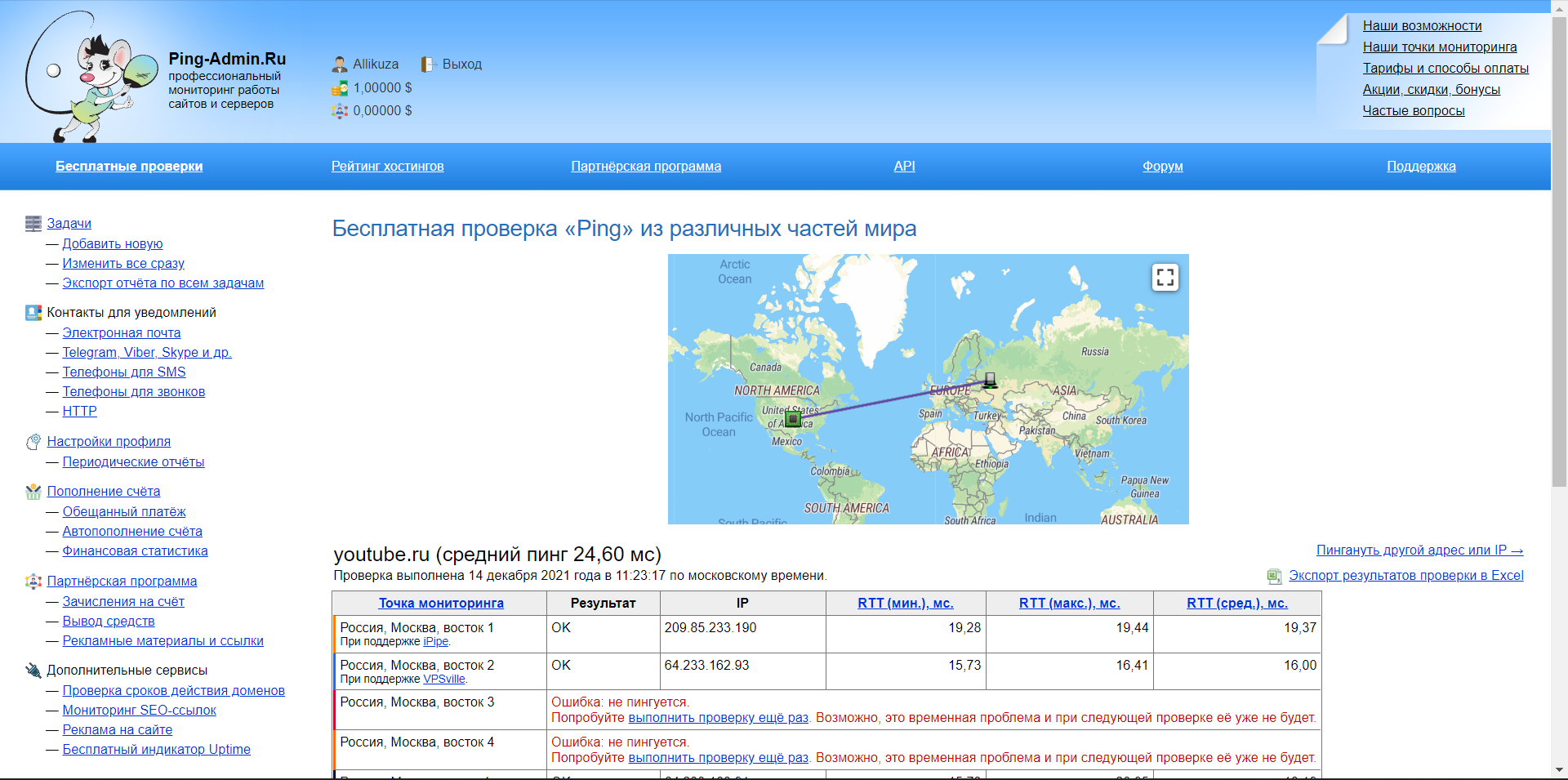The image size is (1568, 780).
Task: Click Изменить все сразу link
Action: [123, 264]
